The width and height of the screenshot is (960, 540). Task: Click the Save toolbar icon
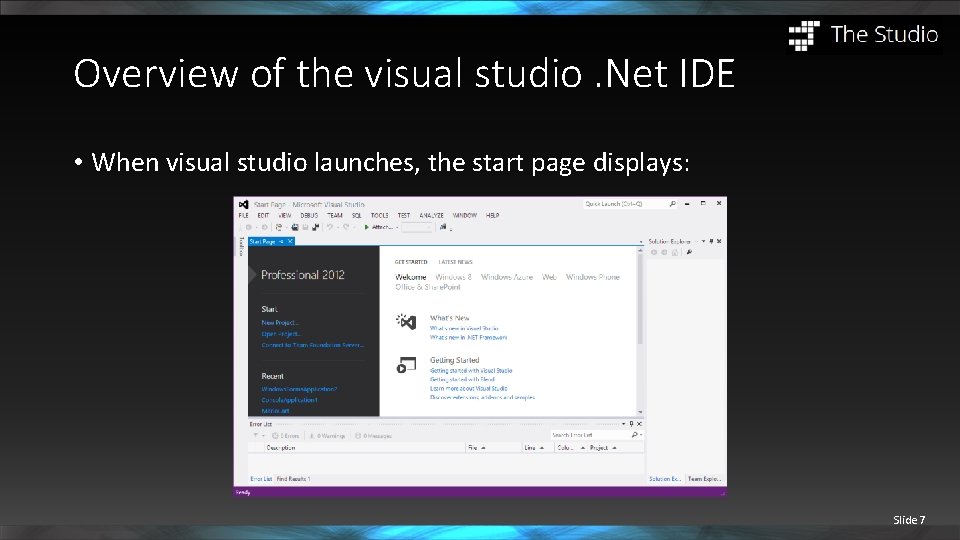pos(306,227)
